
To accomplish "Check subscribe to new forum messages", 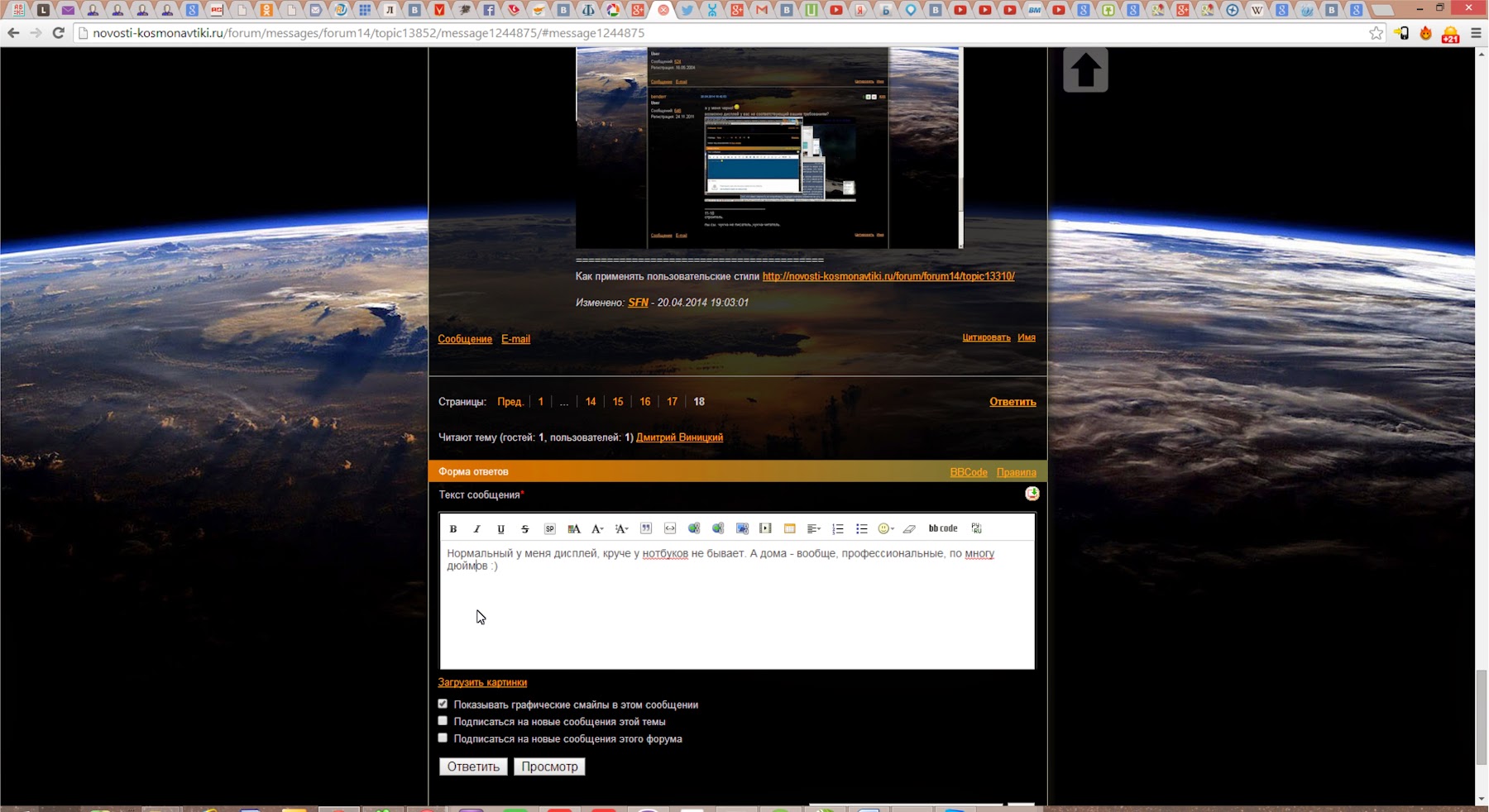I will (x=443, y=738).
